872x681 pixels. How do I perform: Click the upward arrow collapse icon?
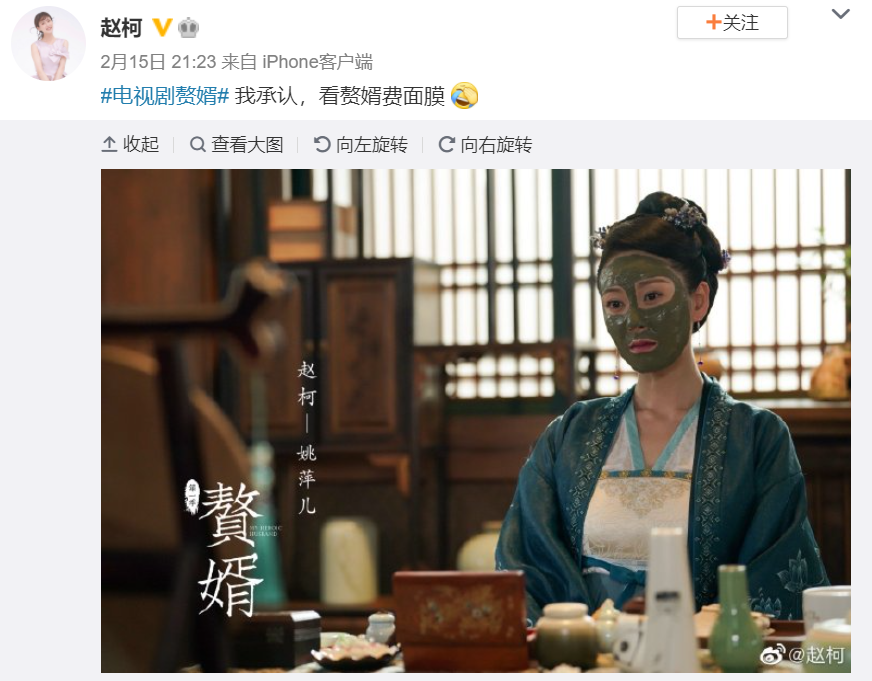tap(109, 145)
